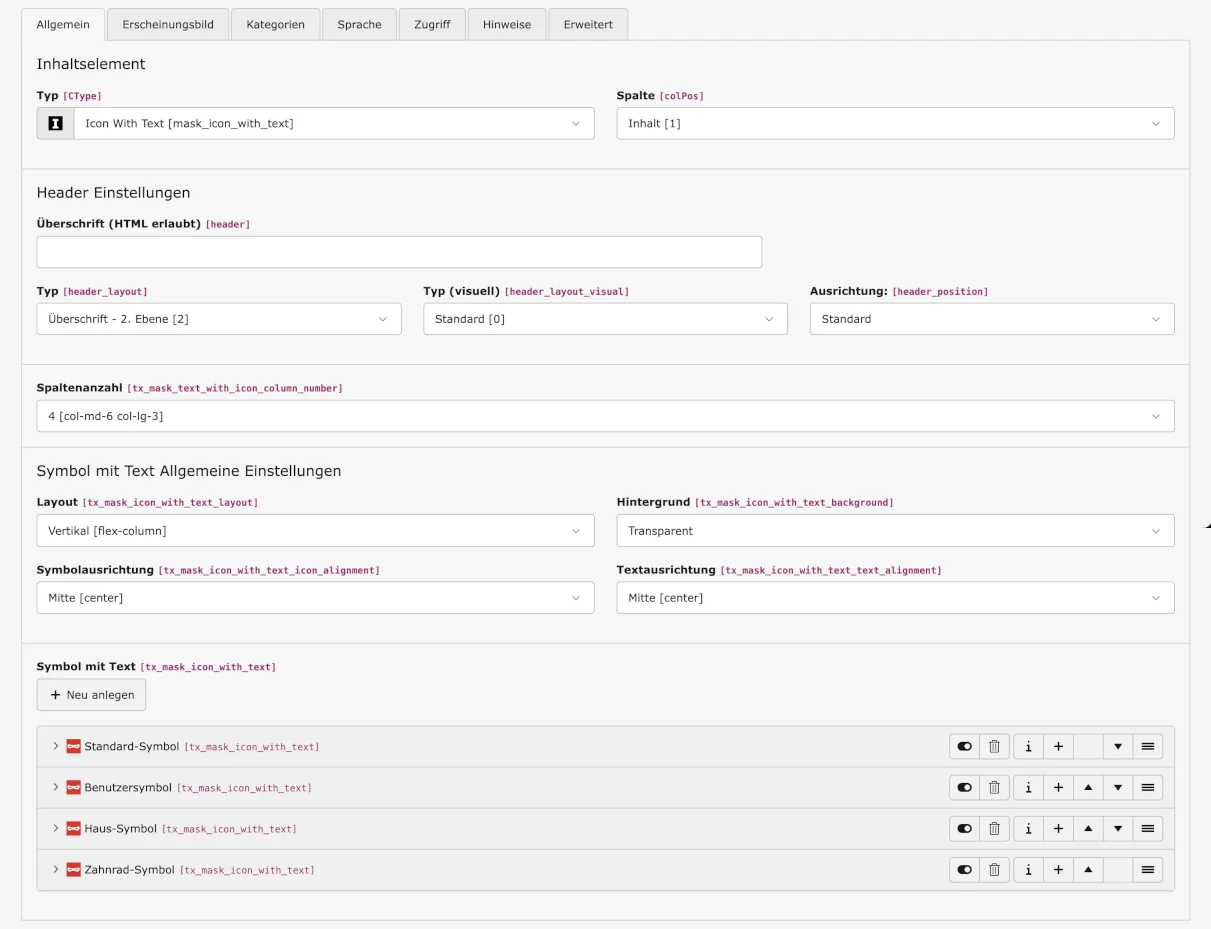Change the Hintergrund selection from Transparent
The width and height of the screenshot is (1211, 929).
895,531
